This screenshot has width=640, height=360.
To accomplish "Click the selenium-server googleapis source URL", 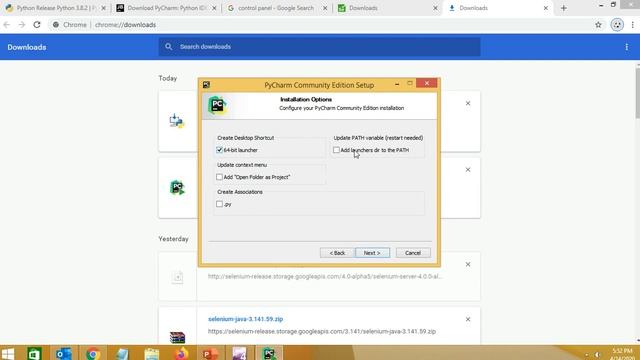I will (x=325, y=276).
